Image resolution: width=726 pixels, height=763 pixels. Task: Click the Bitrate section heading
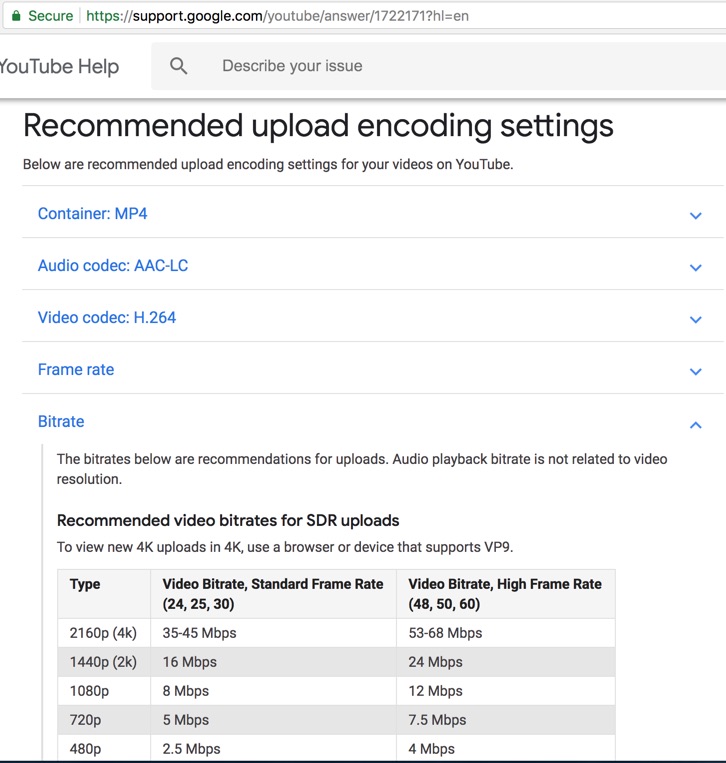coord(61,421)
